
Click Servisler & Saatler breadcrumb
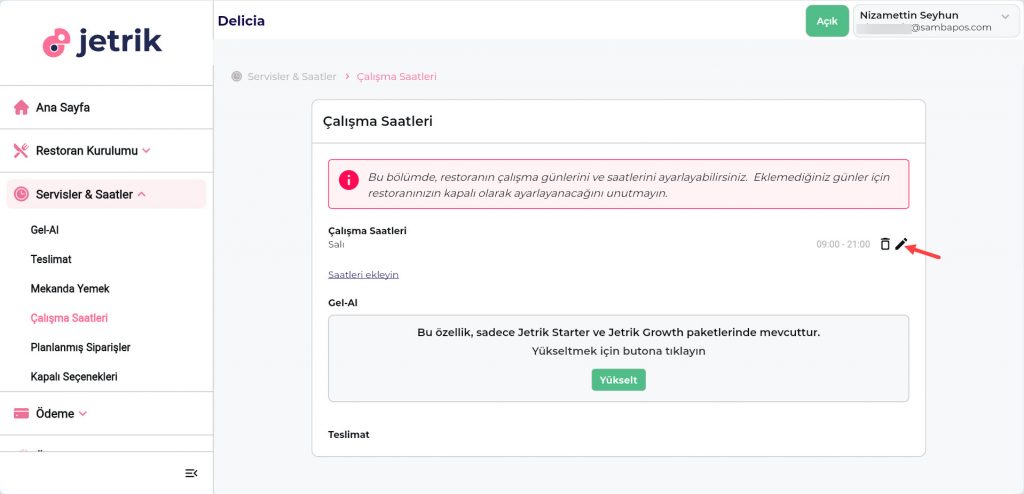point(291,76)
